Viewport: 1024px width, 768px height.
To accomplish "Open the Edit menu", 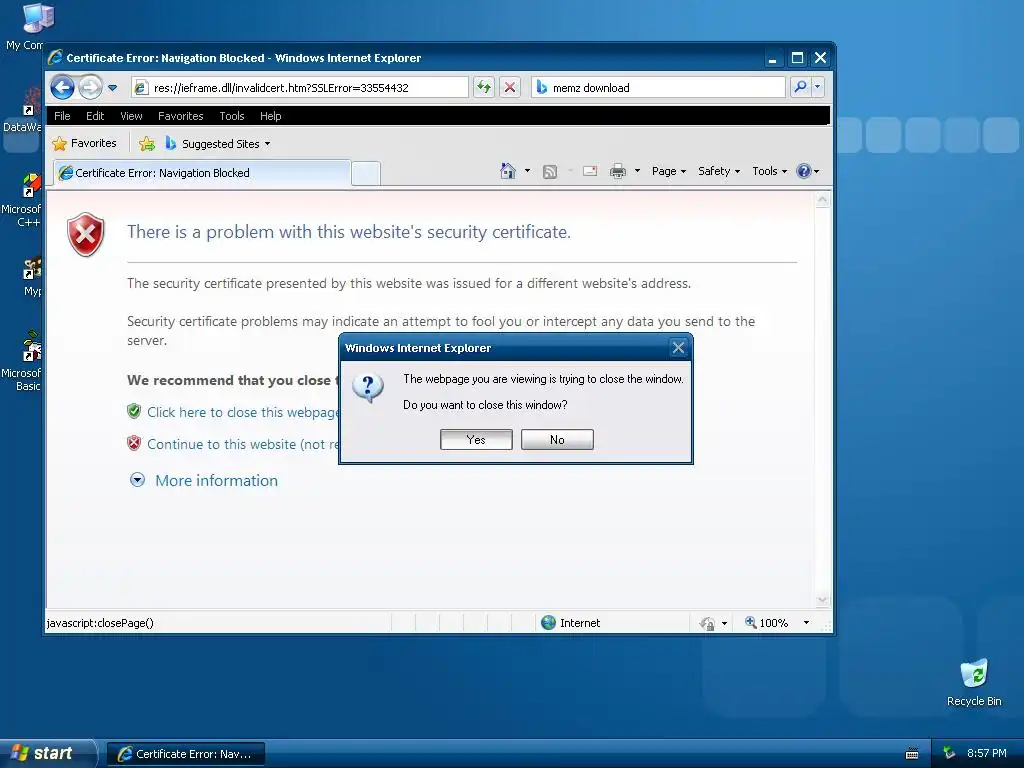I will point(95,116).
